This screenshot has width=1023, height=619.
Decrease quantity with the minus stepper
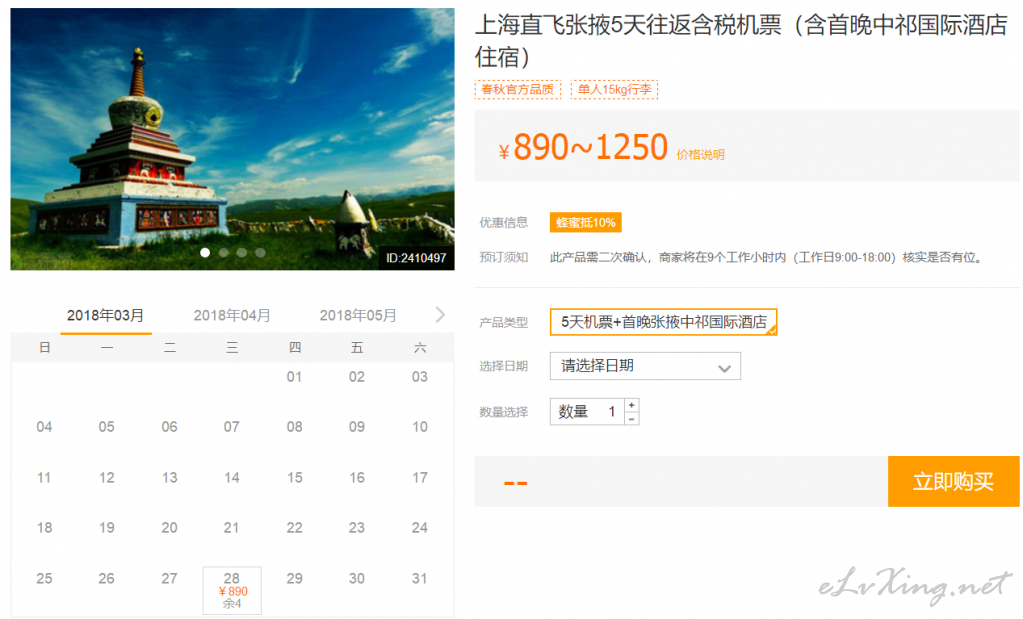click(x=632, y=419)
